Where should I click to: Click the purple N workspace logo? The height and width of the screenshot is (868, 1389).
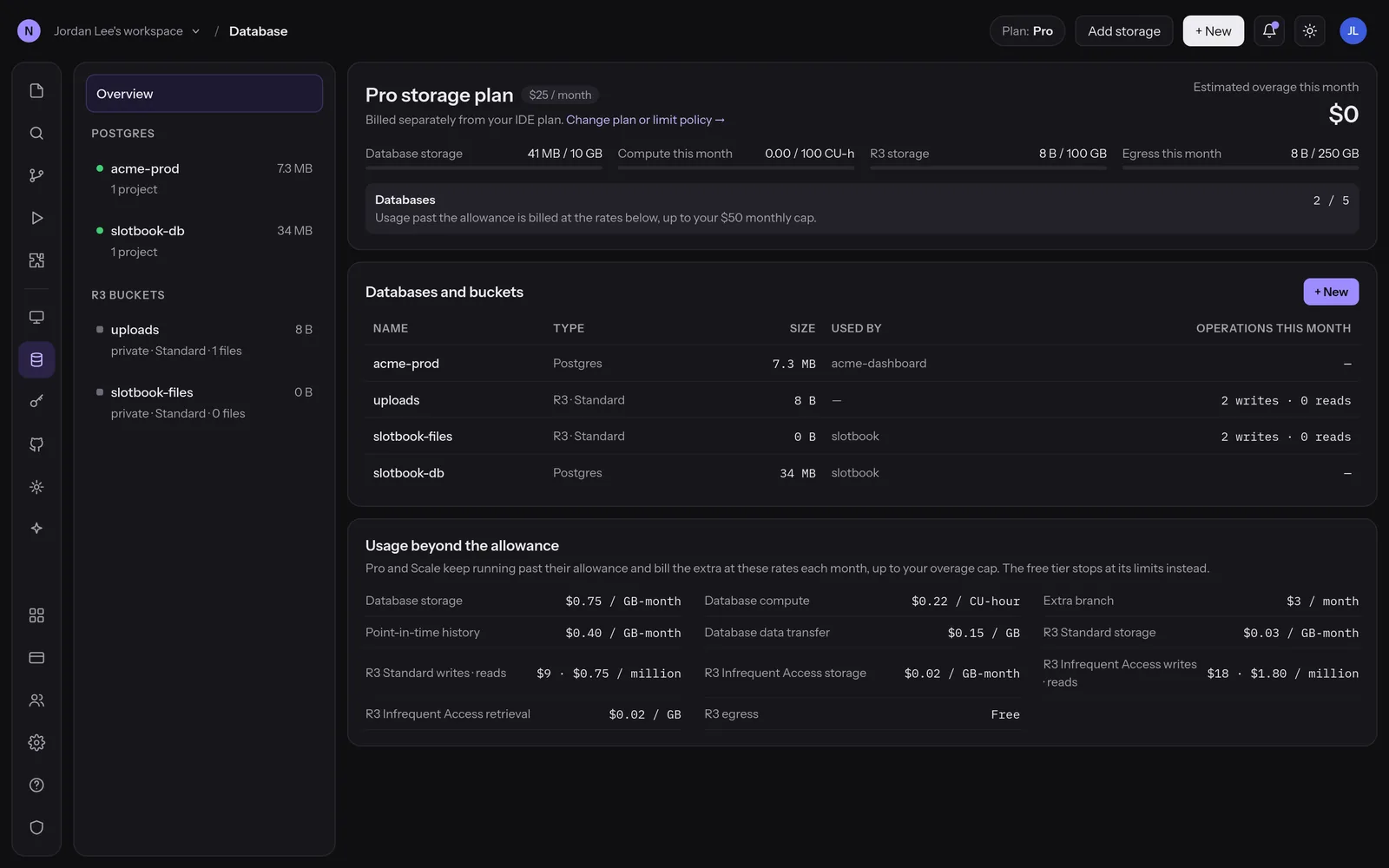[x=29, y=31]
